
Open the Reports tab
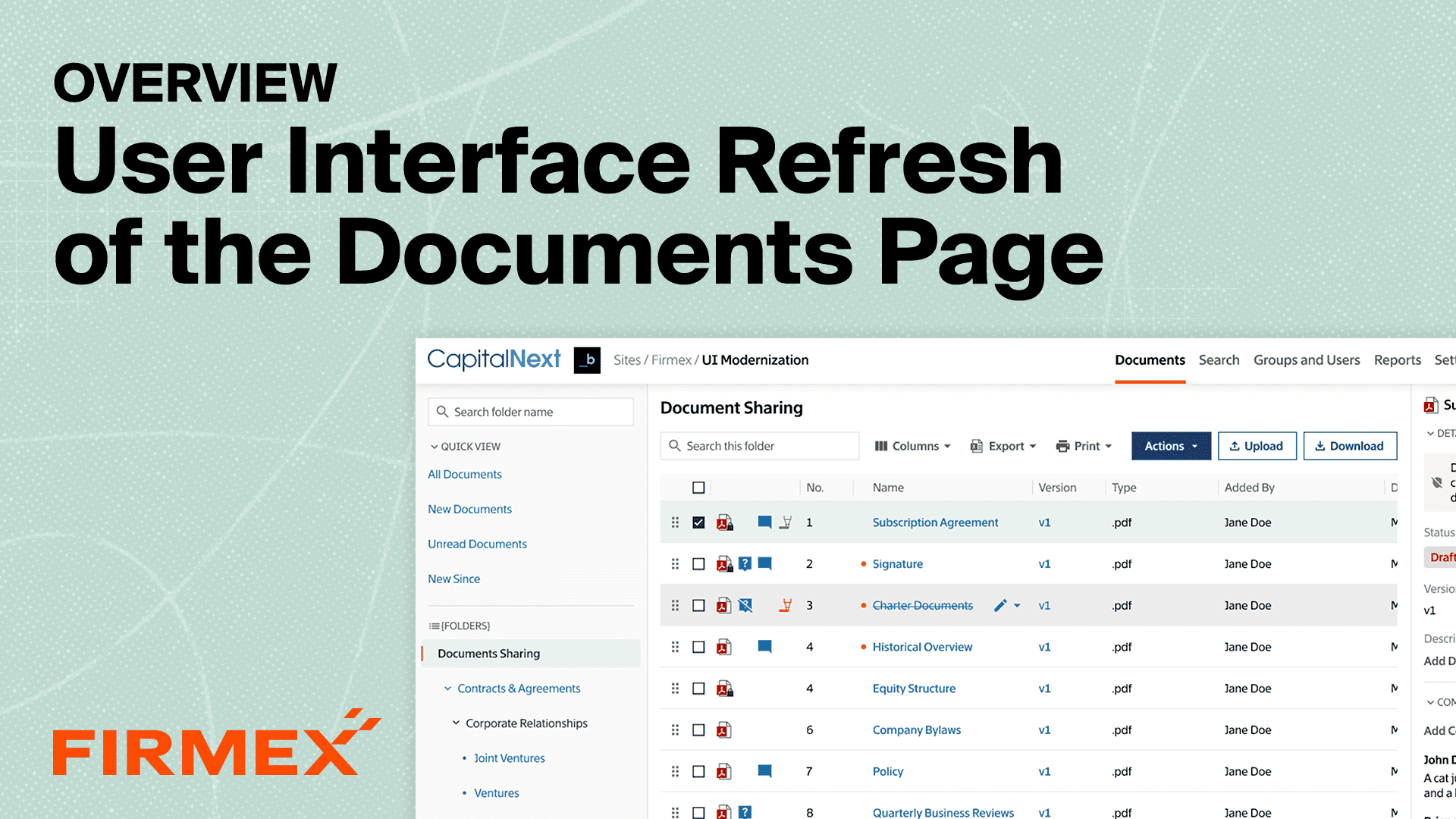click(x=1397, y=360)
